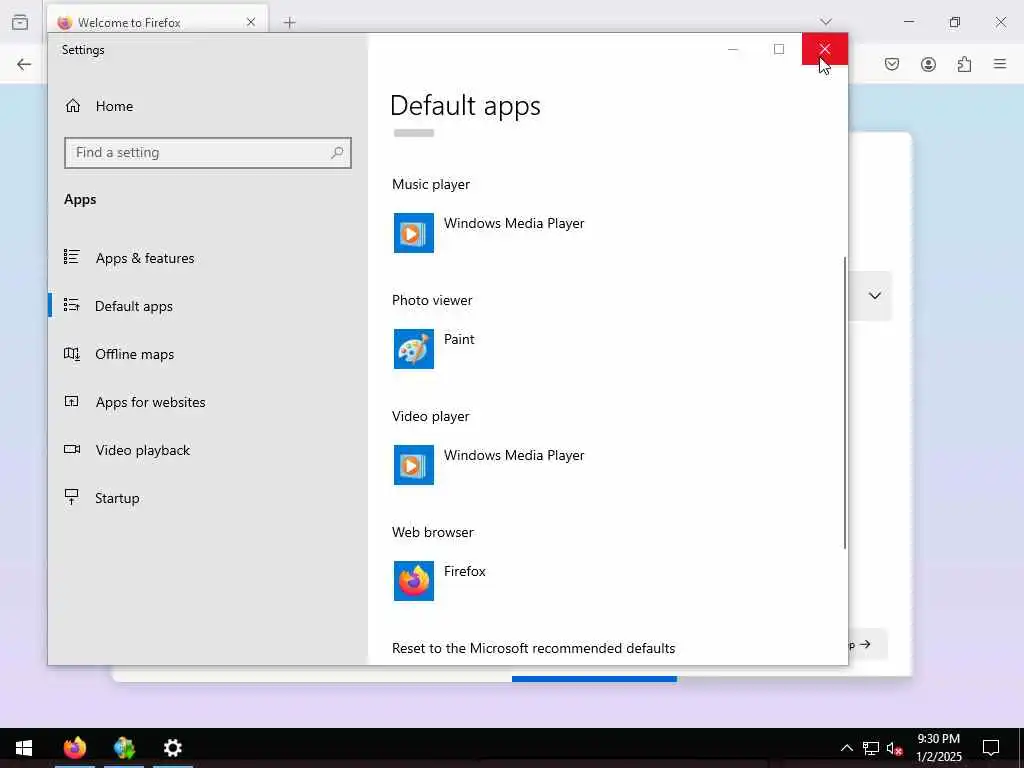This screenshot has width=1024, height=768.
Task: Click the Default apps sidebar icon
Action: pos(72,305)
